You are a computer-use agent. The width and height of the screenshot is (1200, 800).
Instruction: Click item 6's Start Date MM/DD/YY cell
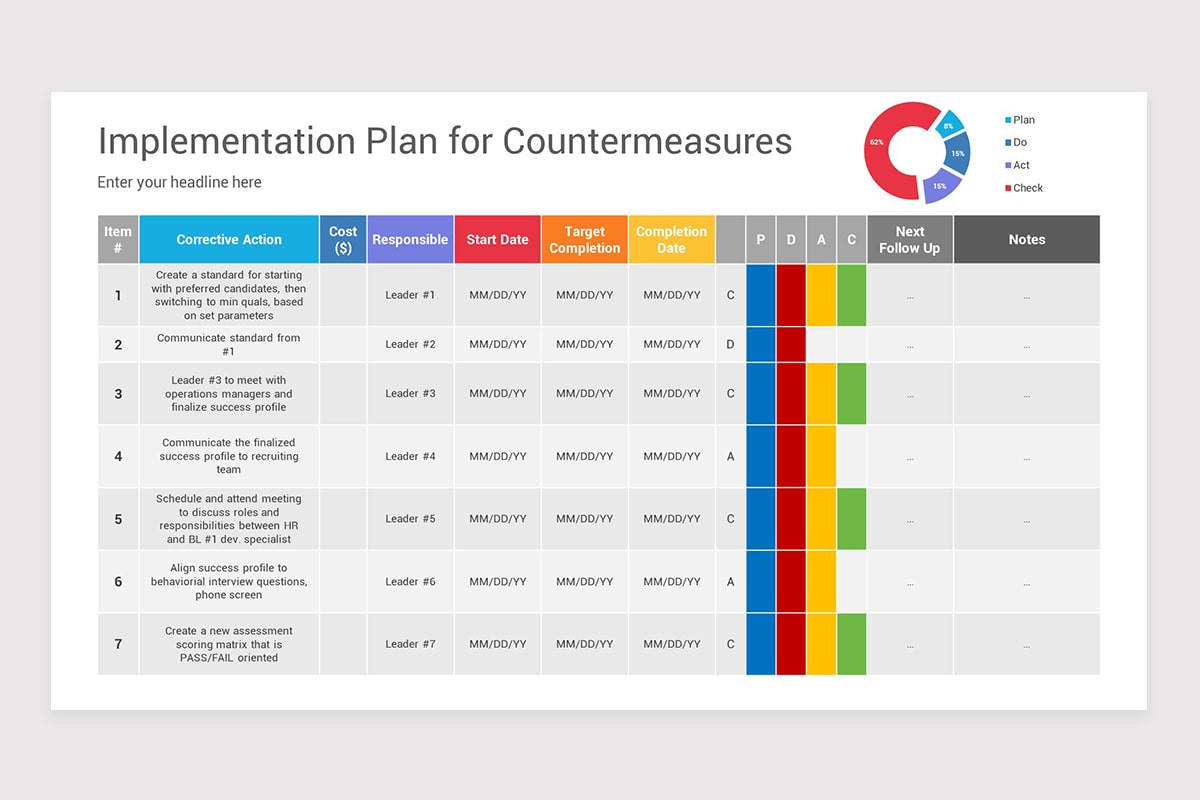point(497,581)
